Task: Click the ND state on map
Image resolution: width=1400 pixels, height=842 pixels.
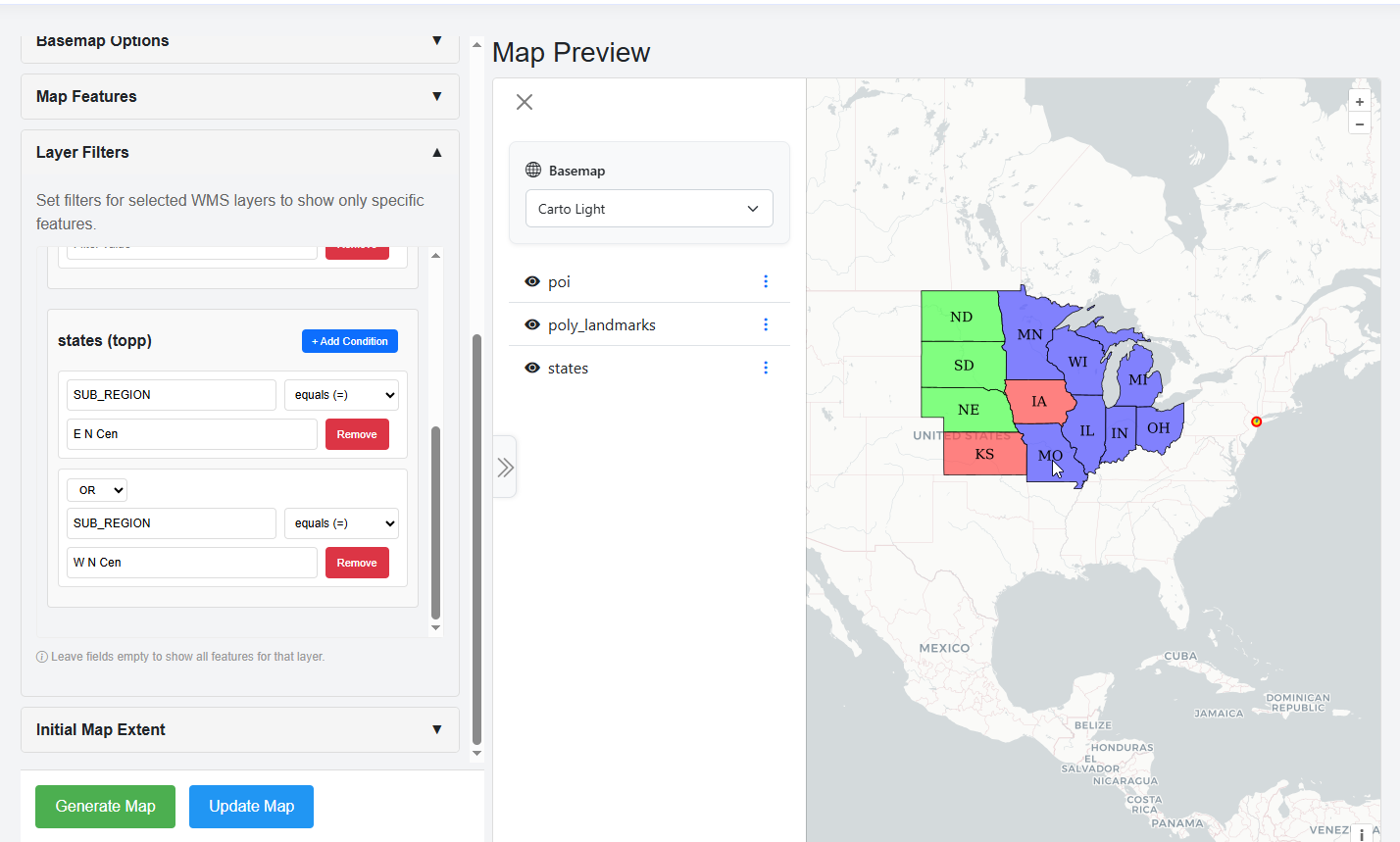Action: pyautogui.click(x=961, y=317)
